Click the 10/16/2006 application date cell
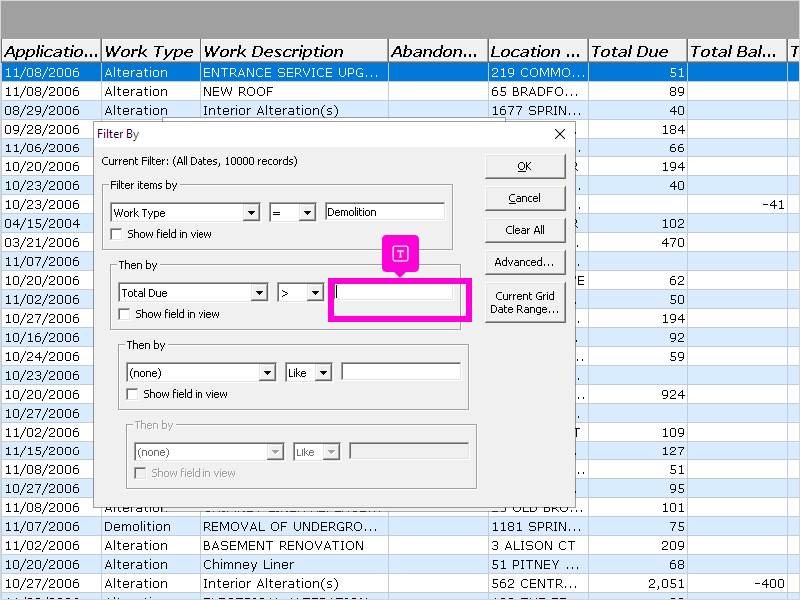 [47, 337]
